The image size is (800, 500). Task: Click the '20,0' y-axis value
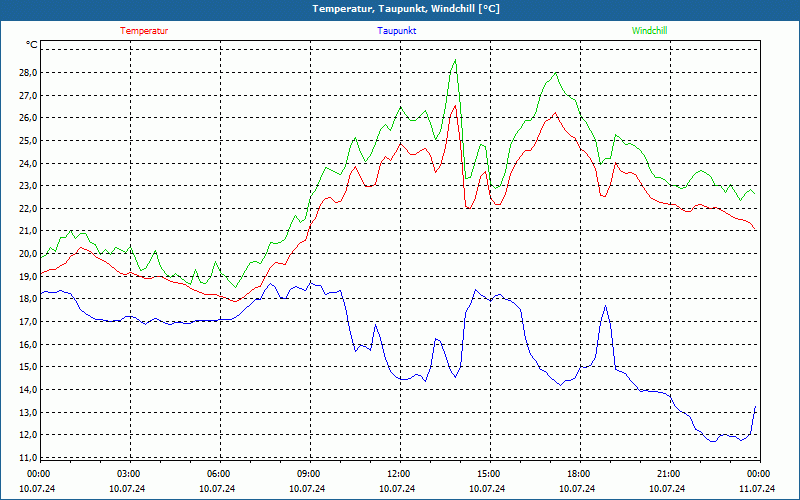pyautogui.click(x=28, y=254)
